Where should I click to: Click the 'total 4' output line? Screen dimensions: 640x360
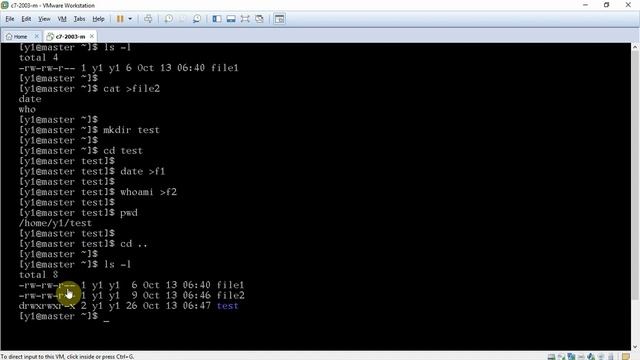click(x=38, y=58)
